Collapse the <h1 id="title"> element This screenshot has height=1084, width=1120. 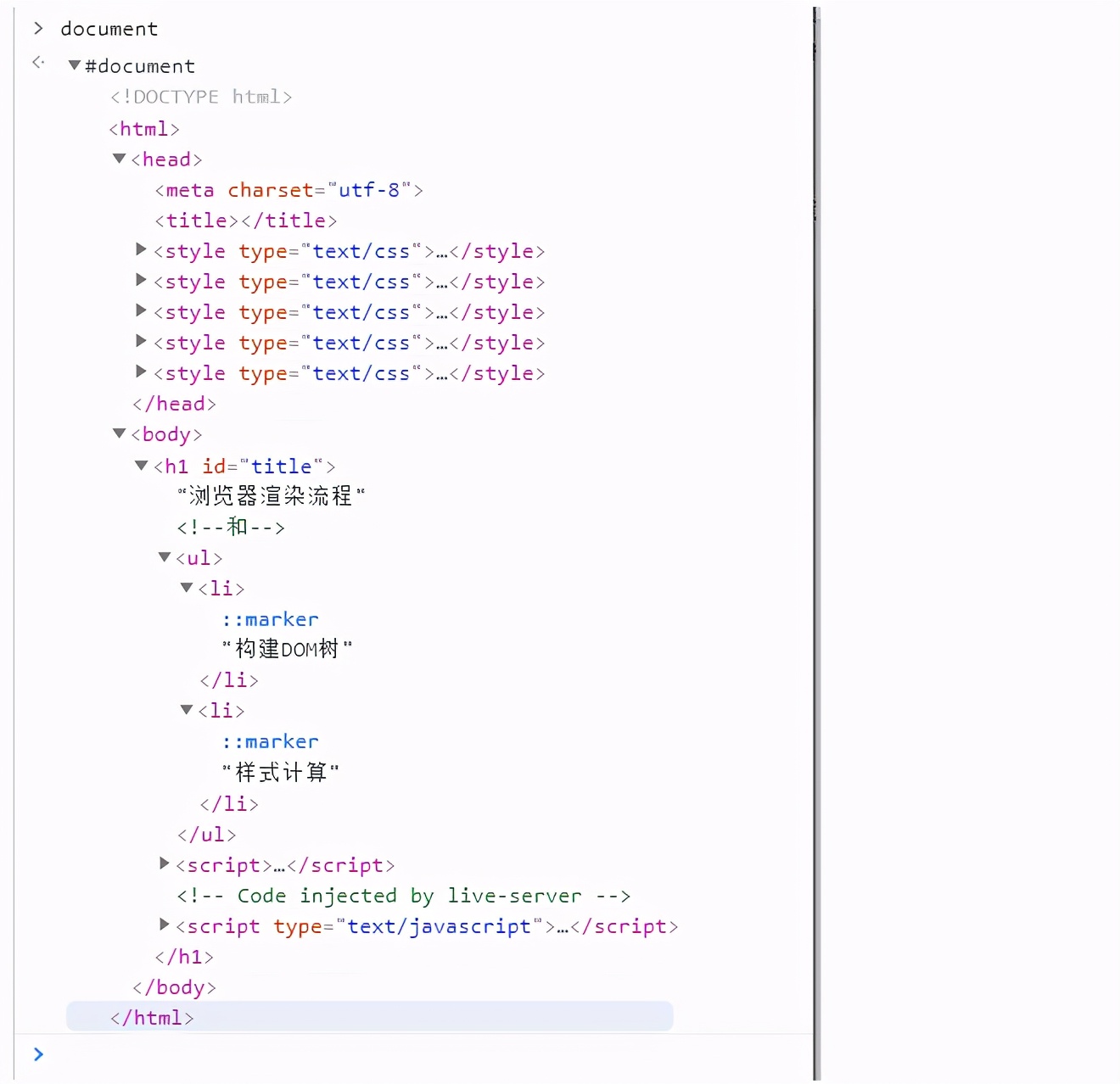coord(142,465)
